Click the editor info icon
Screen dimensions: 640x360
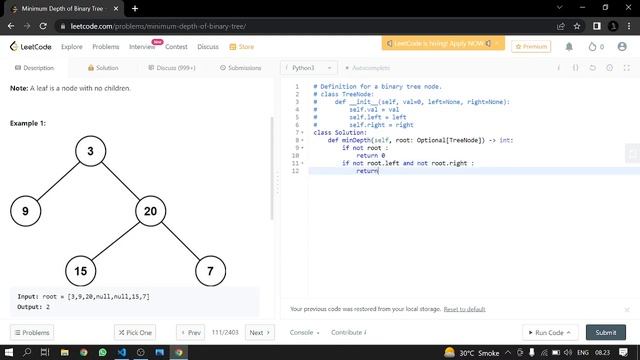tap(559, 68)
